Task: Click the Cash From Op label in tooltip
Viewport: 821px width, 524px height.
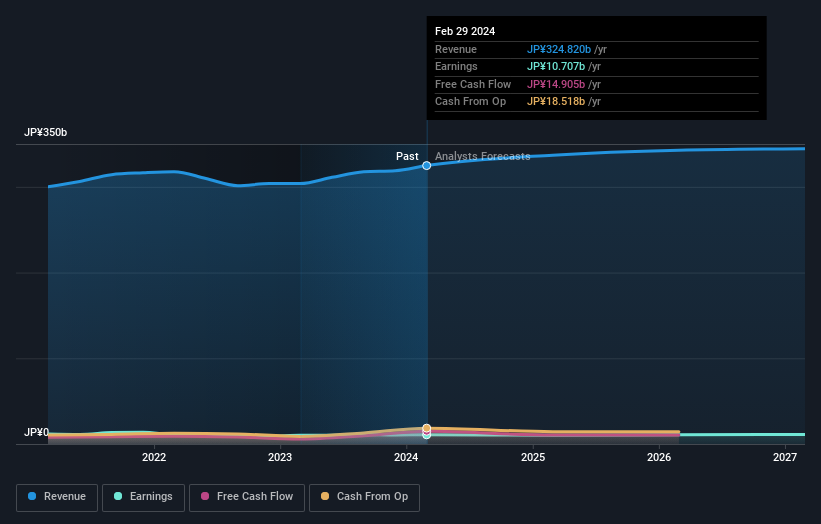Action: [470, 102]
